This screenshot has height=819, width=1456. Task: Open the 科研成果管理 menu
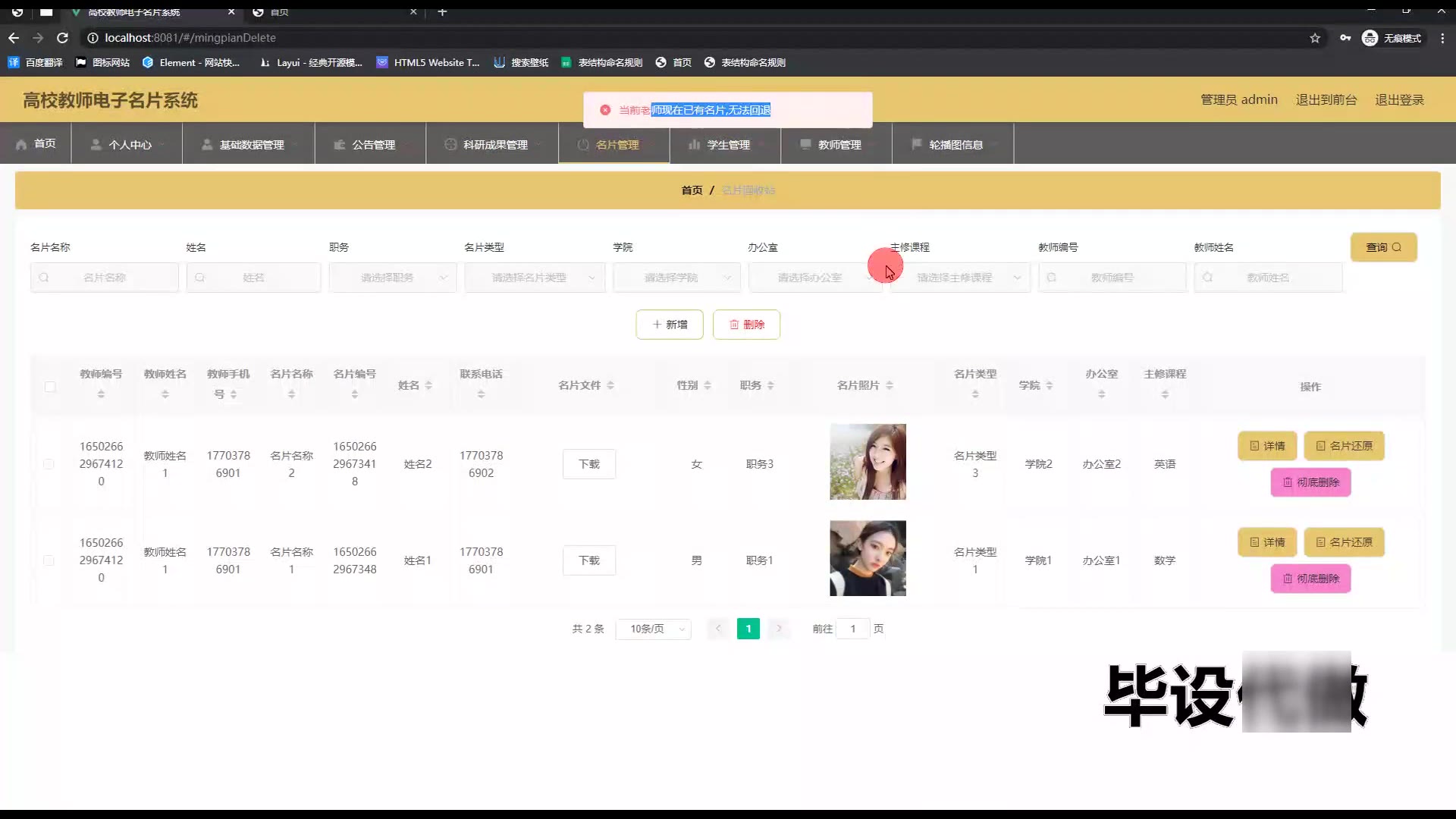coord(492,144)
